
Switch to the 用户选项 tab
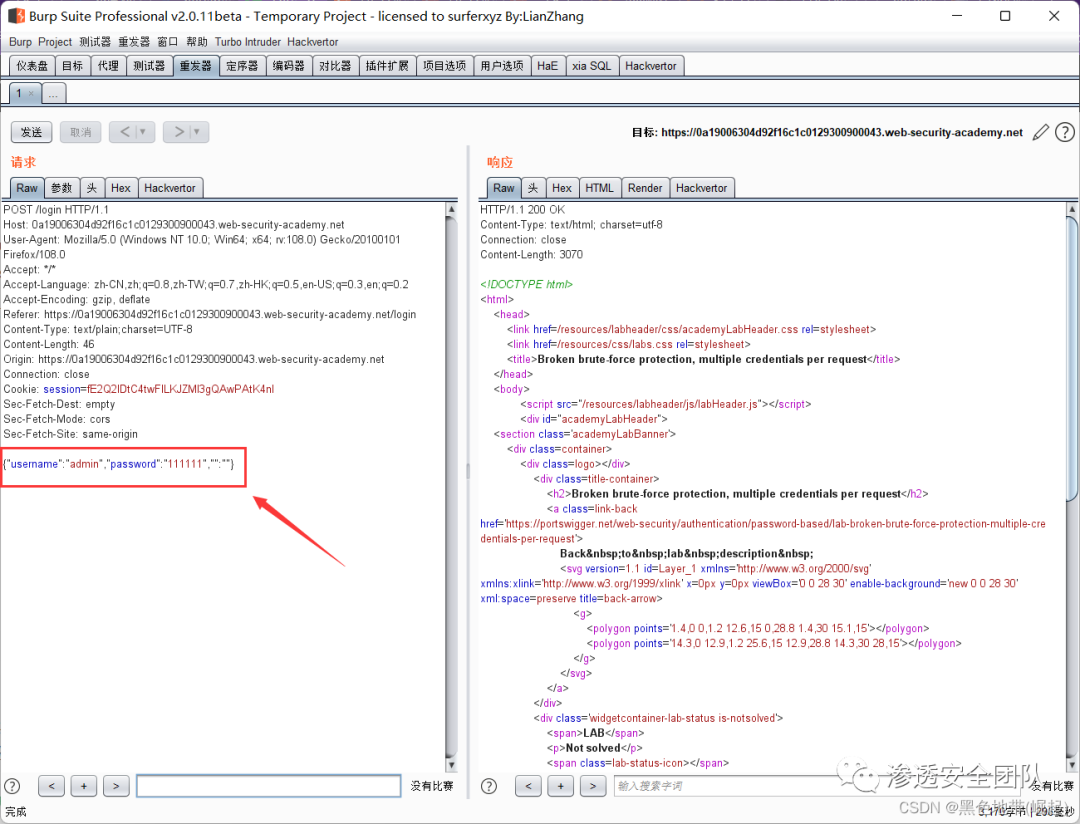(x=502, y=65)
